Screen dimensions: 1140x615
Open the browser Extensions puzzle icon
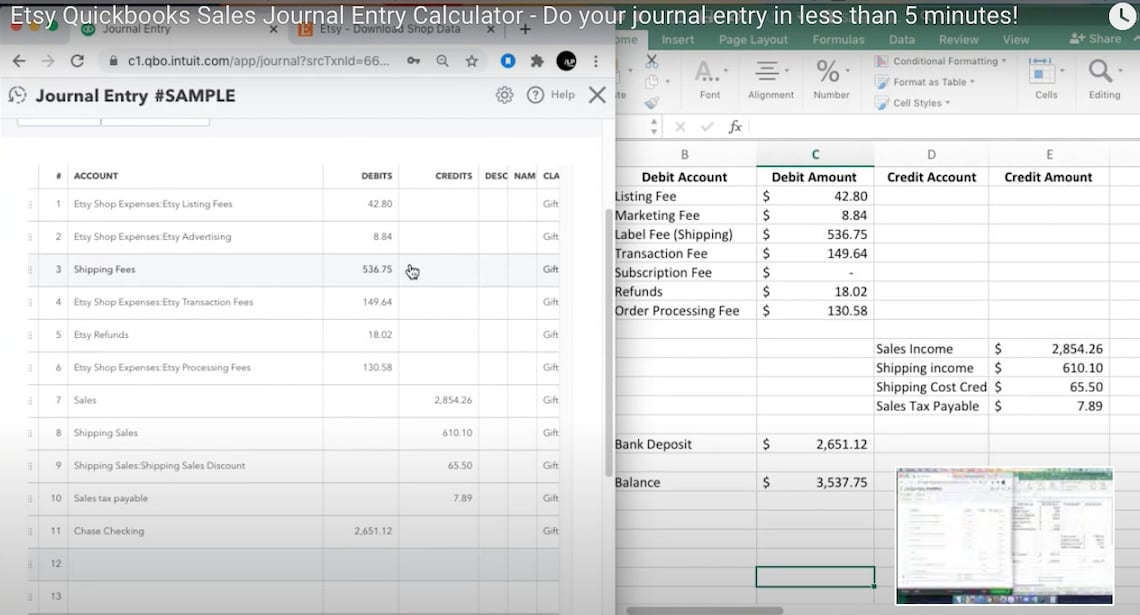pos(539,60)
